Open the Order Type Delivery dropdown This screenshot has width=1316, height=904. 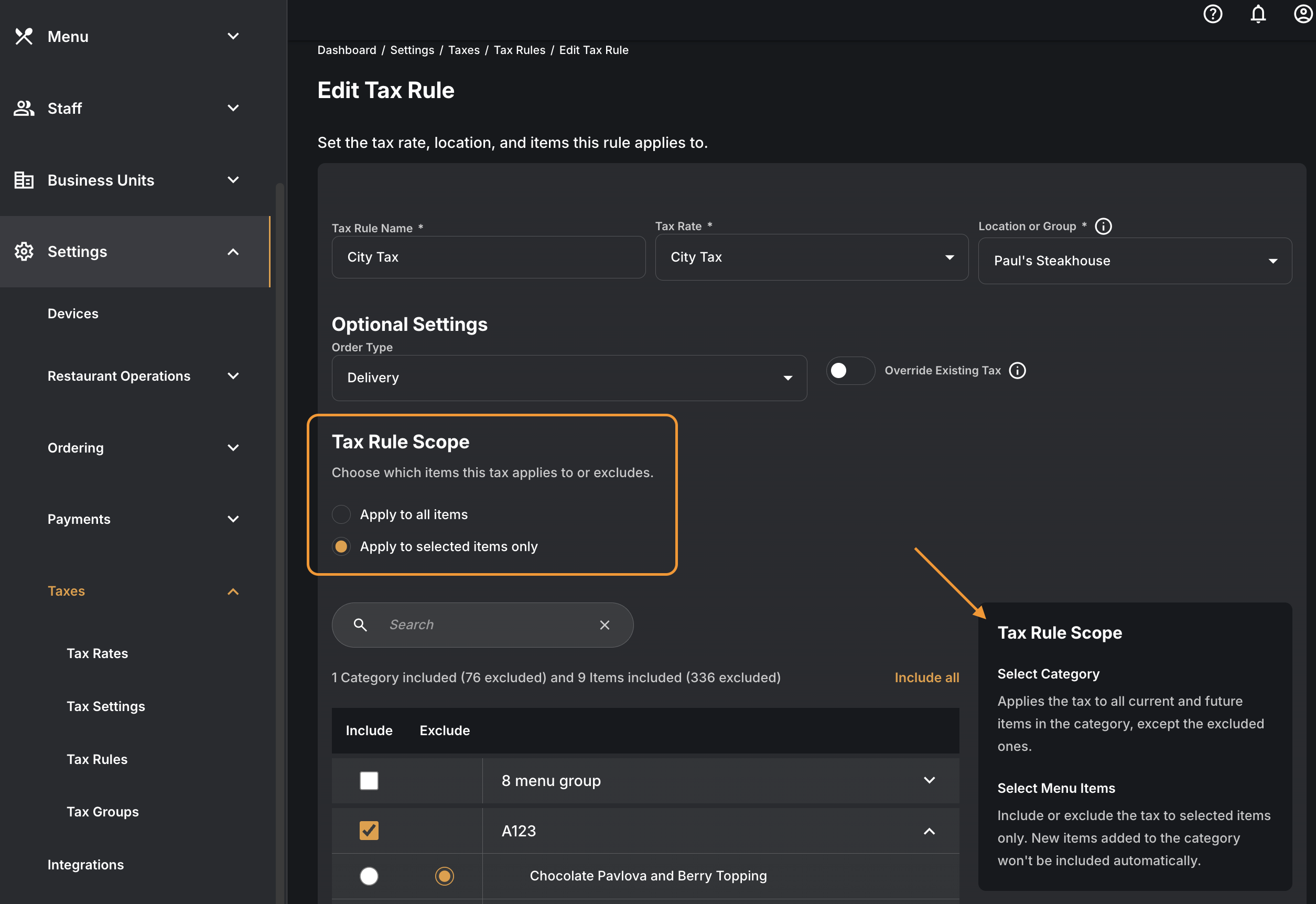tap(569, 378)
